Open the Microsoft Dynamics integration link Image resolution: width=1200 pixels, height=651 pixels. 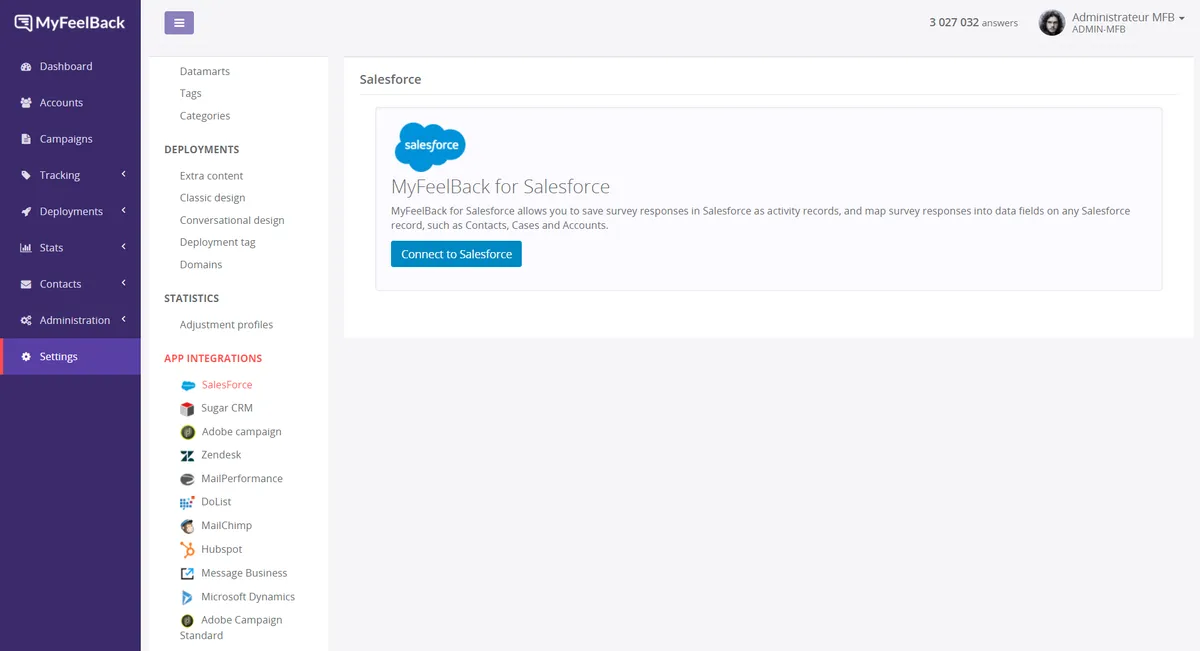[248, 597]
